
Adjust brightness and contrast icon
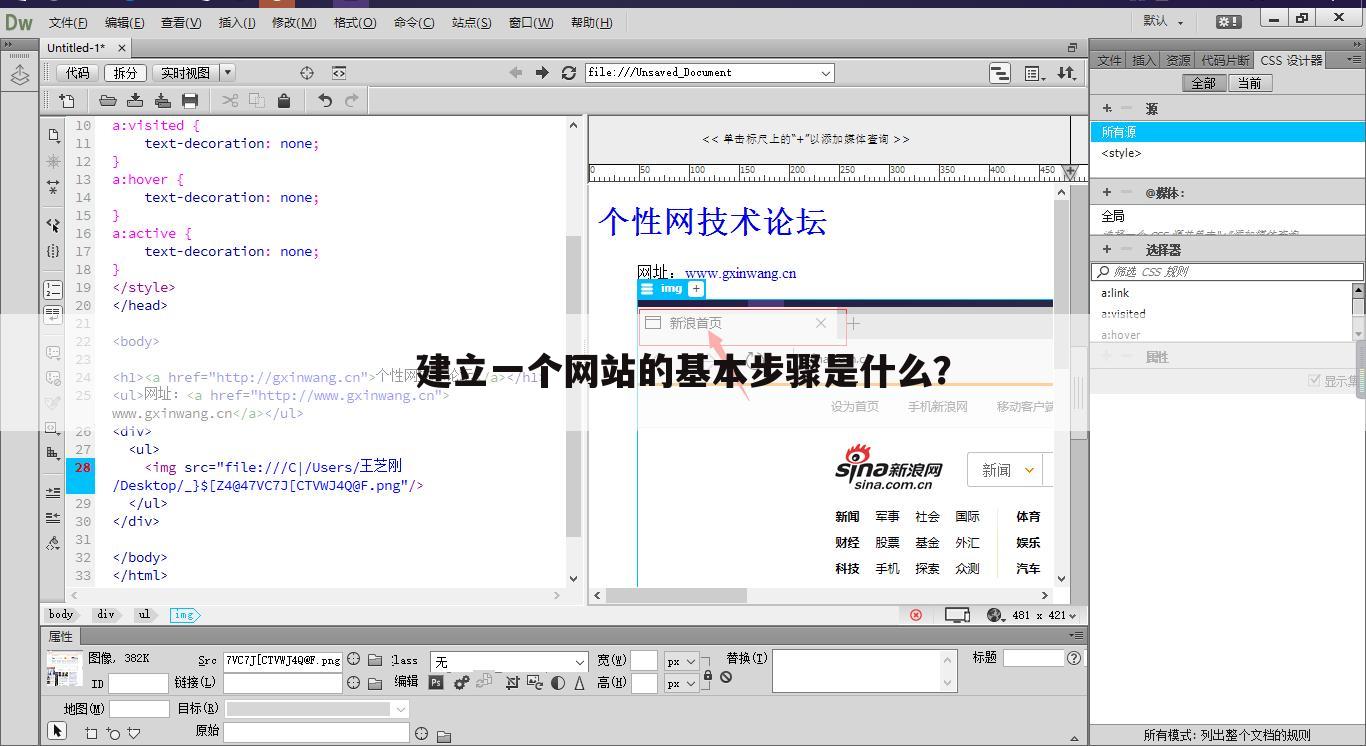tap(558, 682)
